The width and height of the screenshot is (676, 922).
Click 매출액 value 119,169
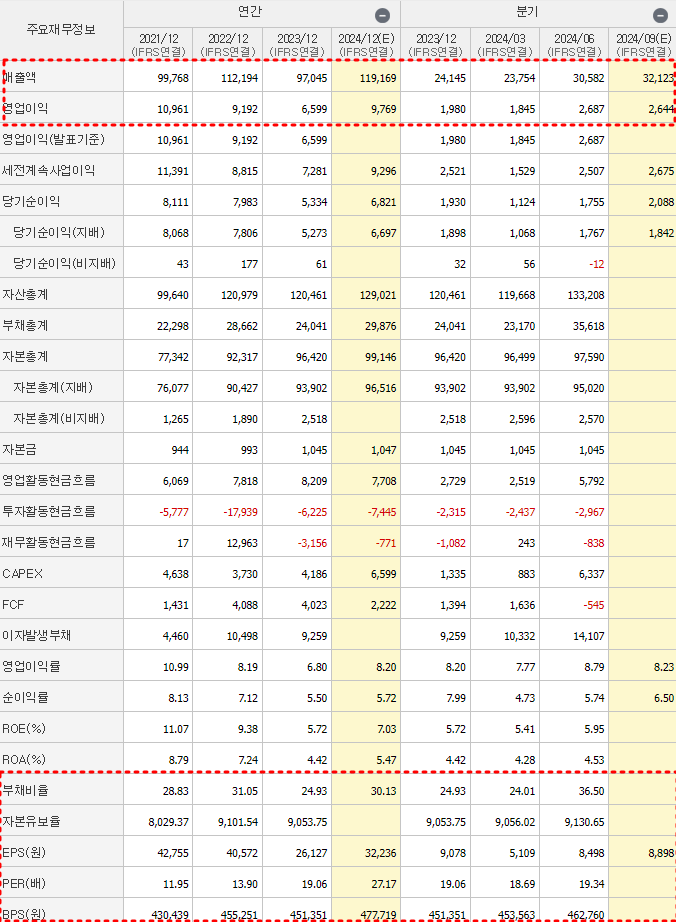377,78
